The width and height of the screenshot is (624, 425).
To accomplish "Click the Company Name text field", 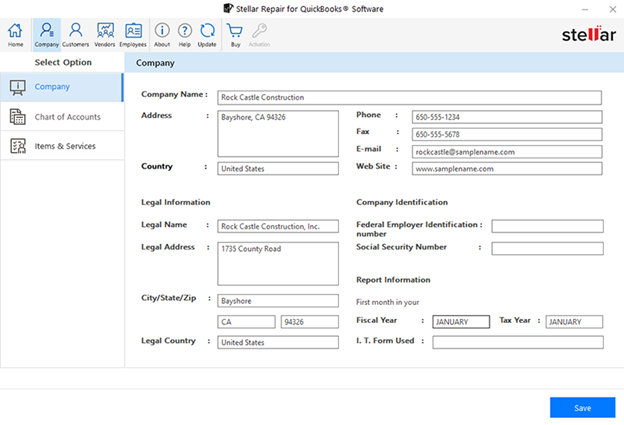I will [x=410, y=98].
